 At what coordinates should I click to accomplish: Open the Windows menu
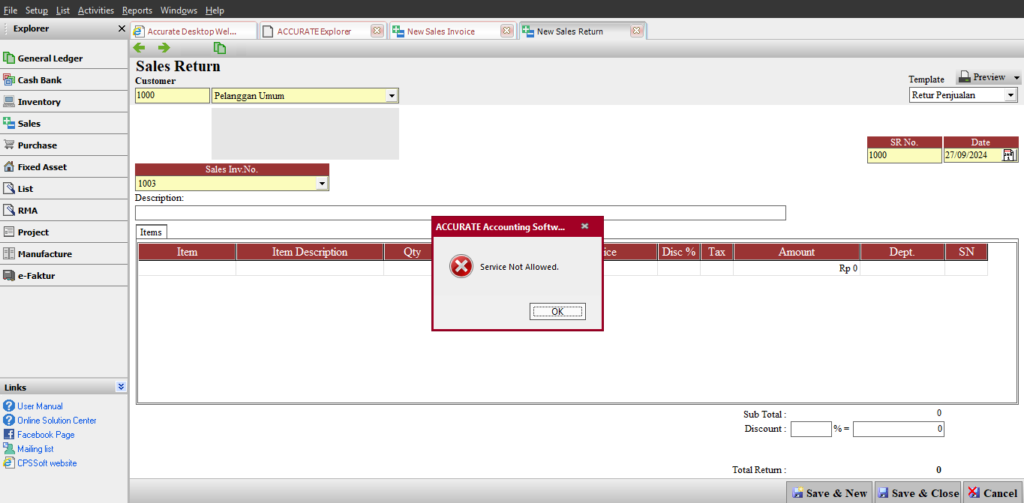tap(178, 10)
